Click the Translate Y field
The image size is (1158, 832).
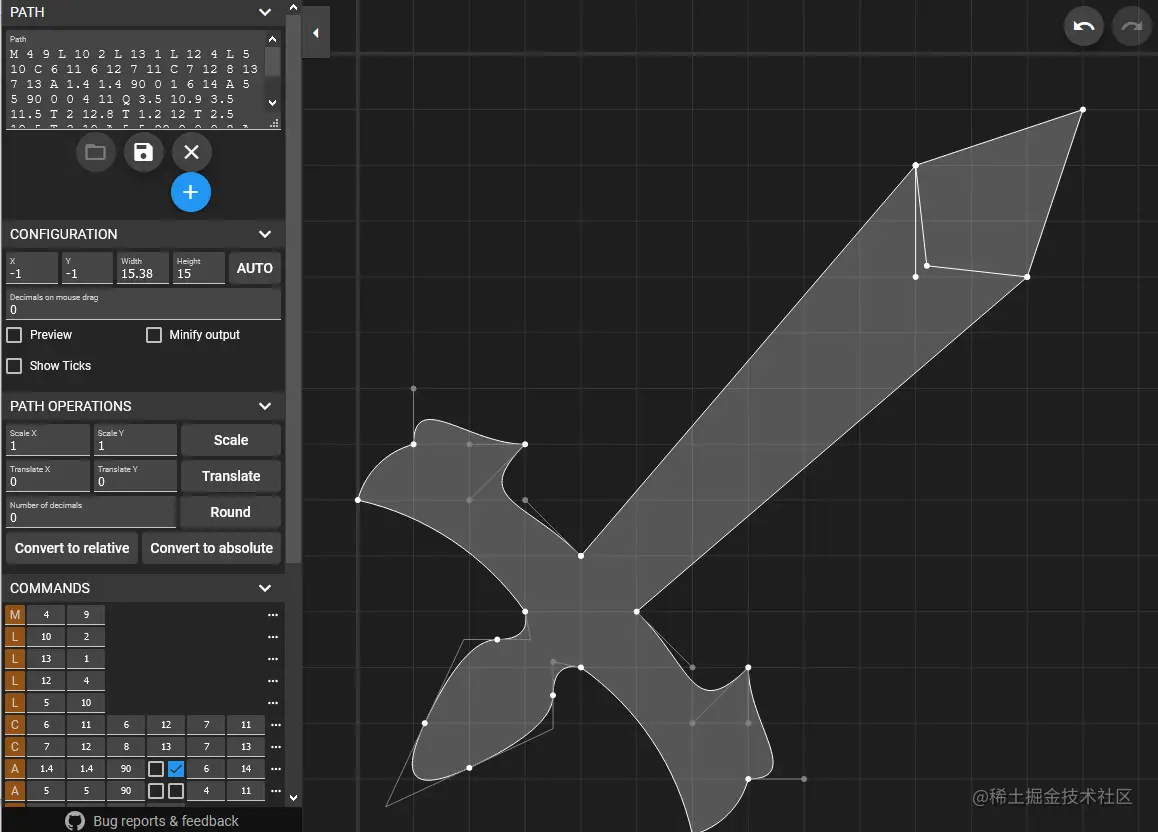click(136, 476)
